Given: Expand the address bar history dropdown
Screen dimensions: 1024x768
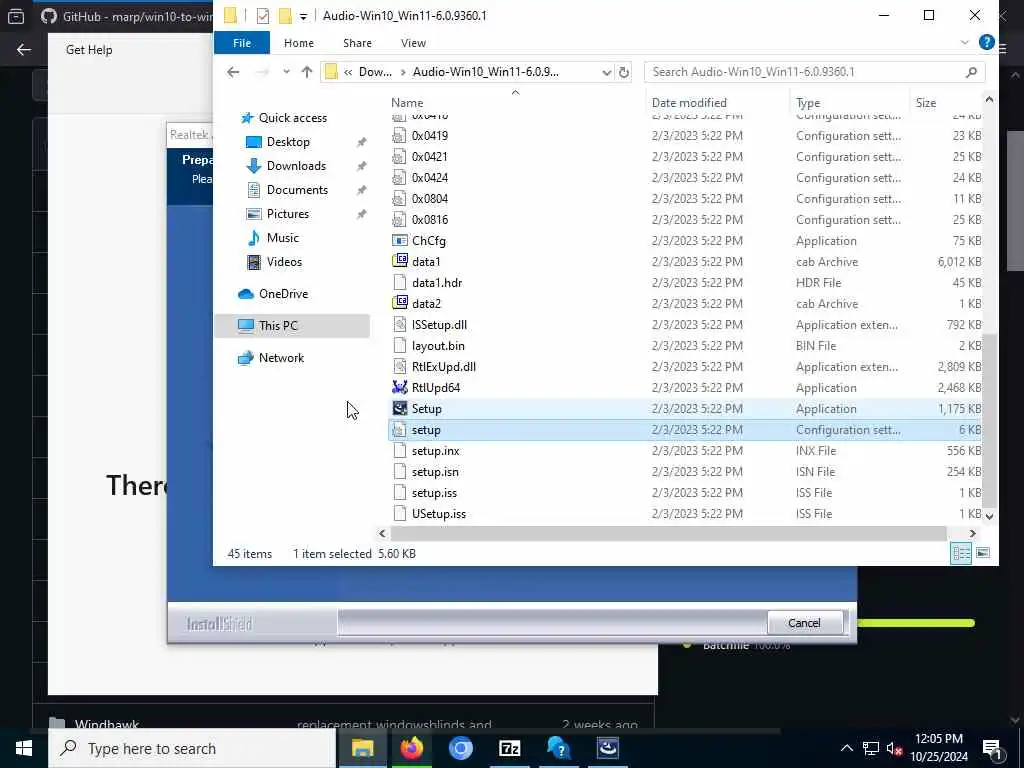Looking at the screenshot, I should point(606,72).
